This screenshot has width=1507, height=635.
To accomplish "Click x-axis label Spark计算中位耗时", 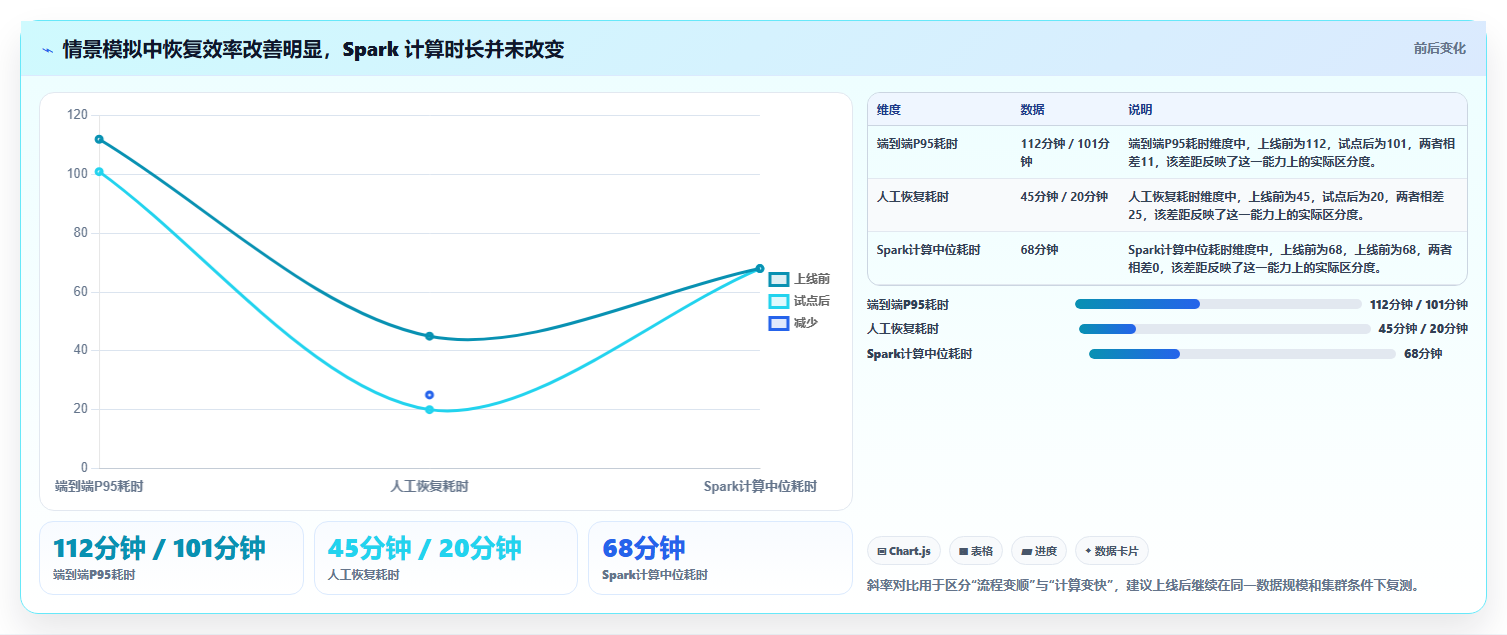I will [760, 487].
